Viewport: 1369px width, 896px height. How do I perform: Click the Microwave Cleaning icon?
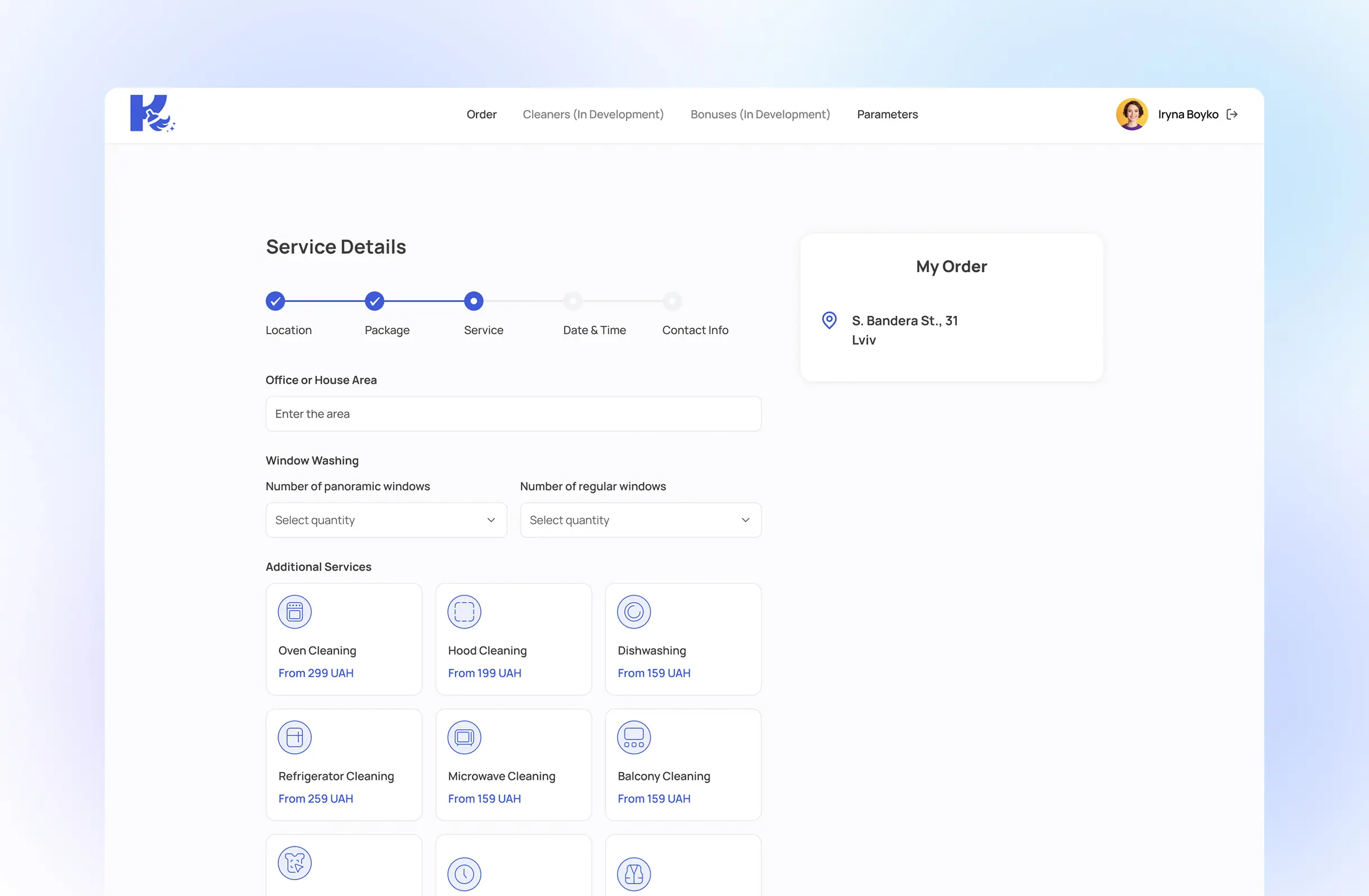464,737
